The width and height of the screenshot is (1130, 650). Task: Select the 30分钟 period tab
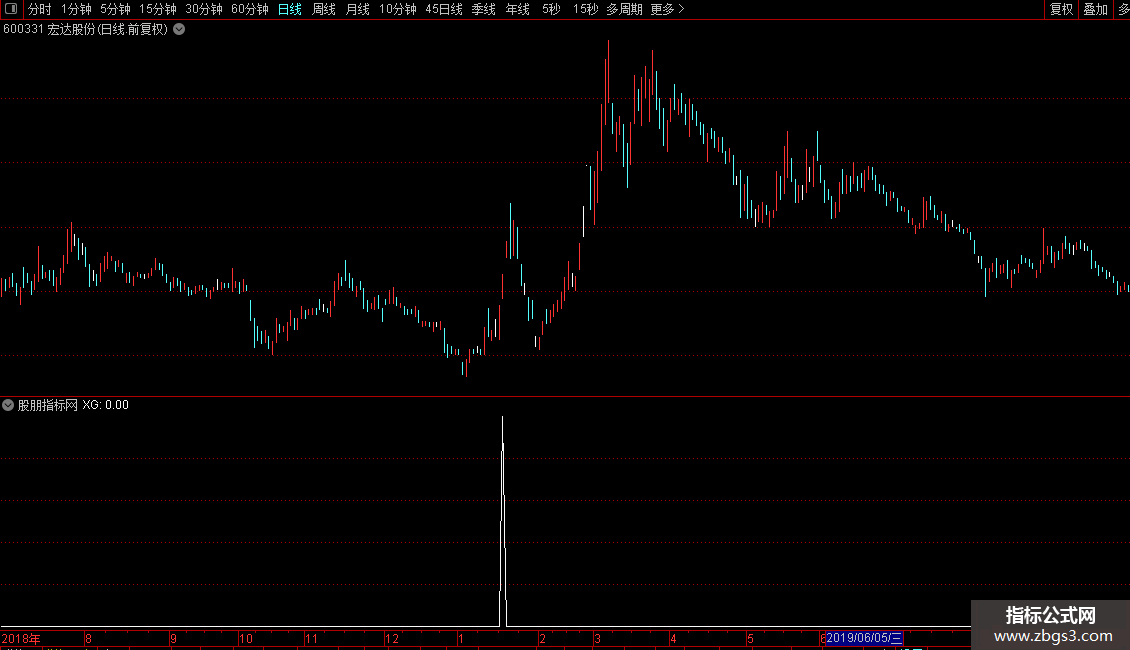(x=204, y=9)
